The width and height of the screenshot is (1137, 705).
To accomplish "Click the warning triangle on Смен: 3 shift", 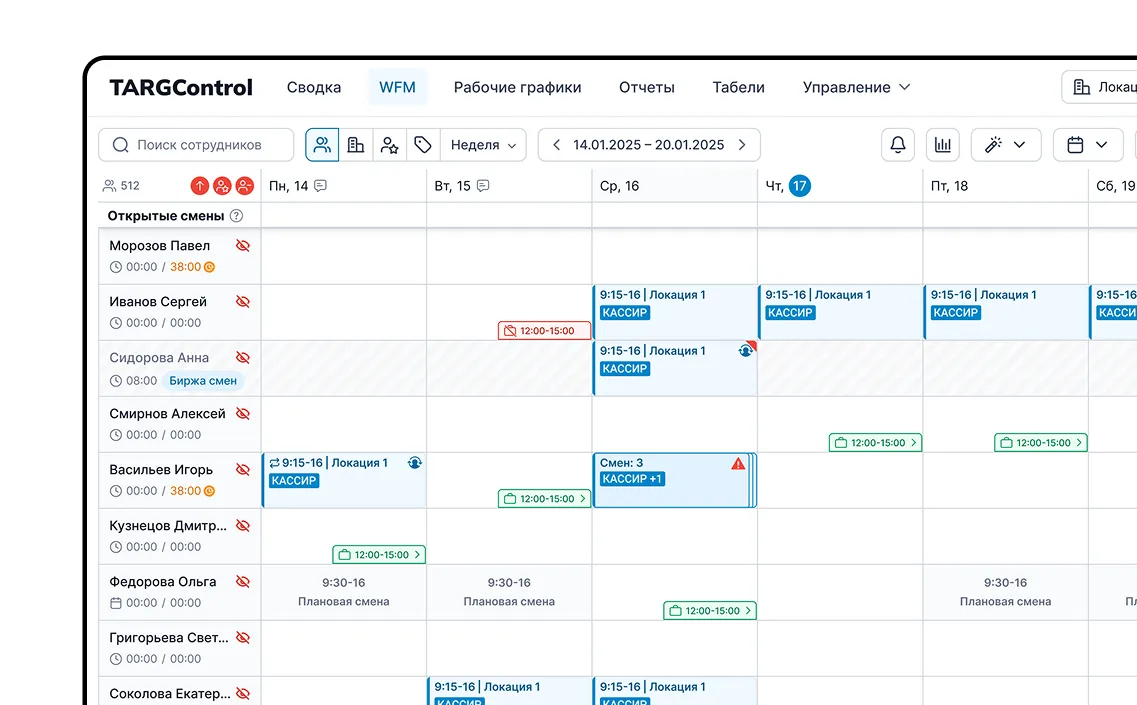I will (x=738, y=463).
